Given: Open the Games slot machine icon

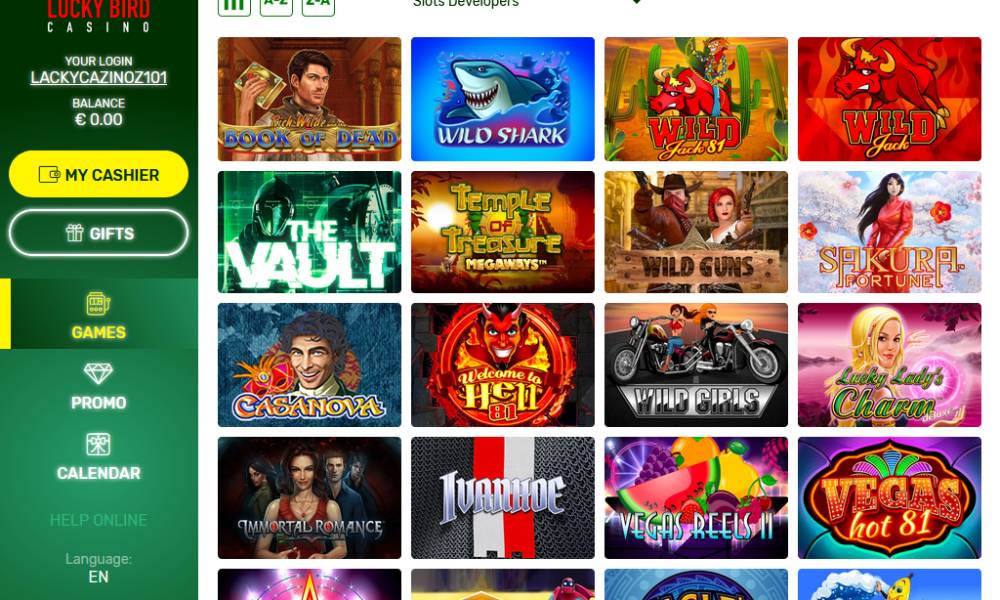Looking at the screenshot, I should [98, 304].
